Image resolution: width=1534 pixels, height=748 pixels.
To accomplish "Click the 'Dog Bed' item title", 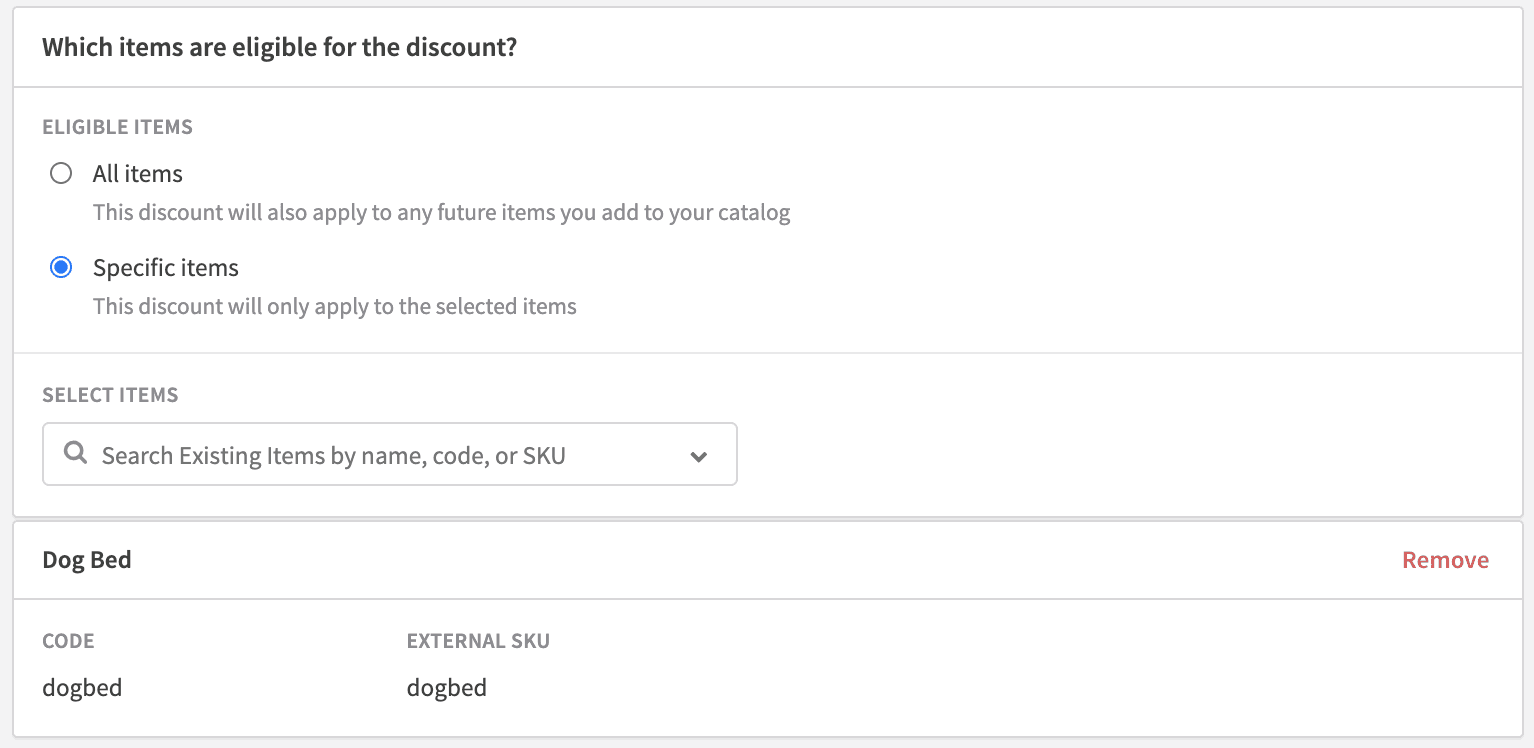I will 86,559.
